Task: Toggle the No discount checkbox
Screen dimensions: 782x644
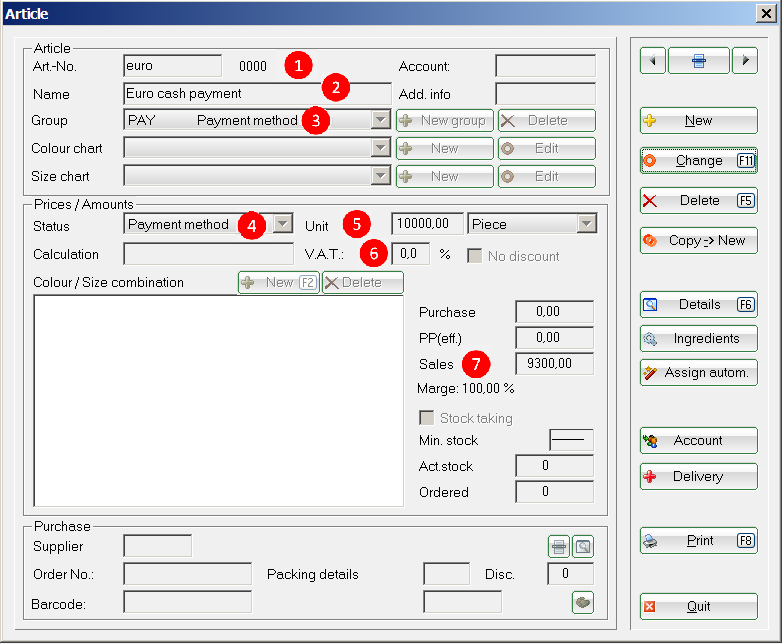Action: coord(476,256)
